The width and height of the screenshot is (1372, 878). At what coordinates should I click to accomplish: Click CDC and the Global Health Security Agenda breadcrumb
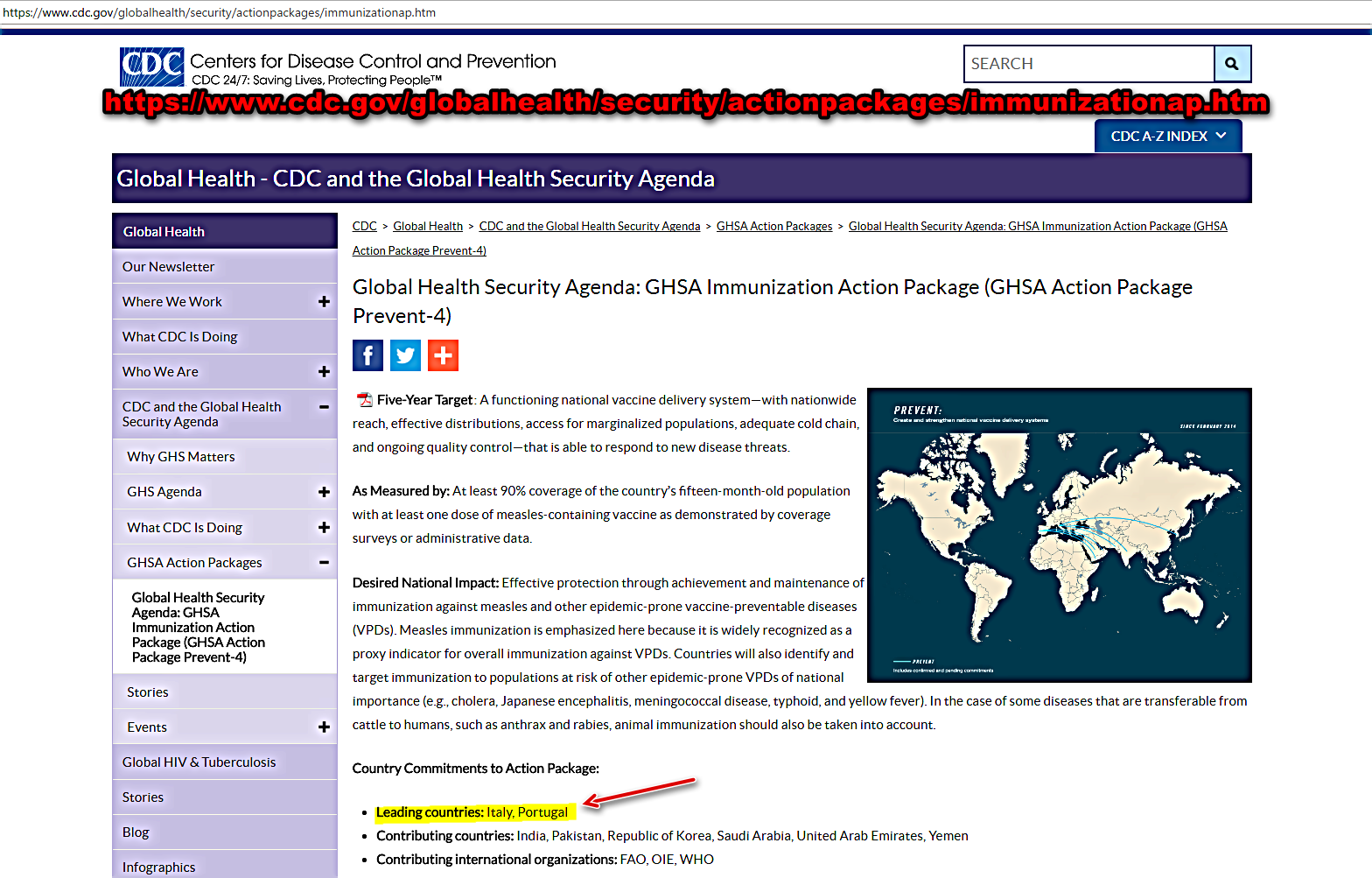coord(590,226)
